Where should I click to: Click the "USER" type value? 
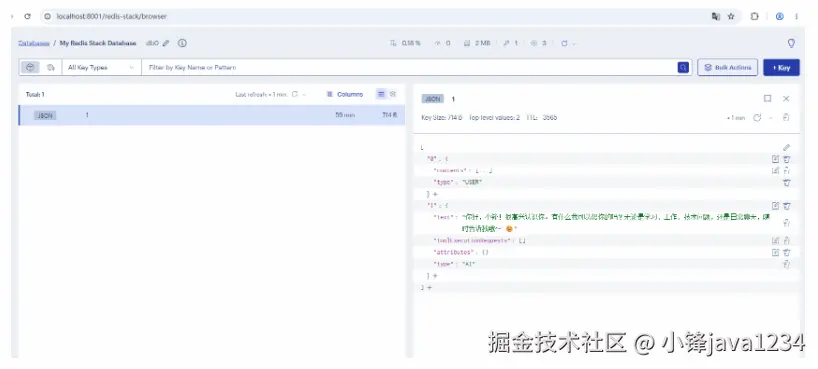coord(473,183)
